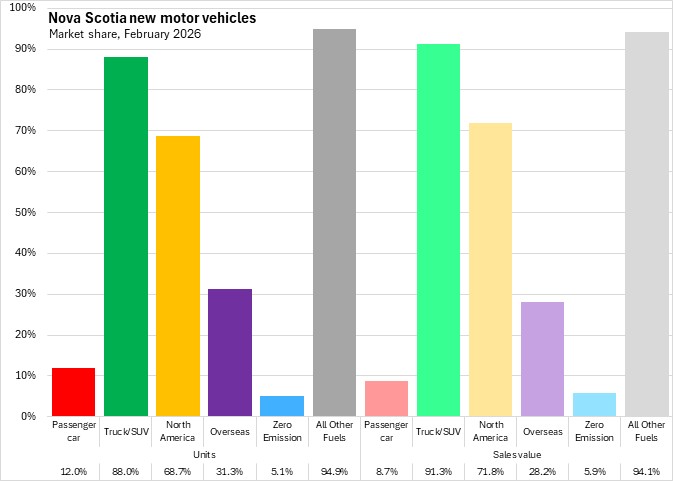
Task: Click the "Sales value" group label
Action: (517, 454)
